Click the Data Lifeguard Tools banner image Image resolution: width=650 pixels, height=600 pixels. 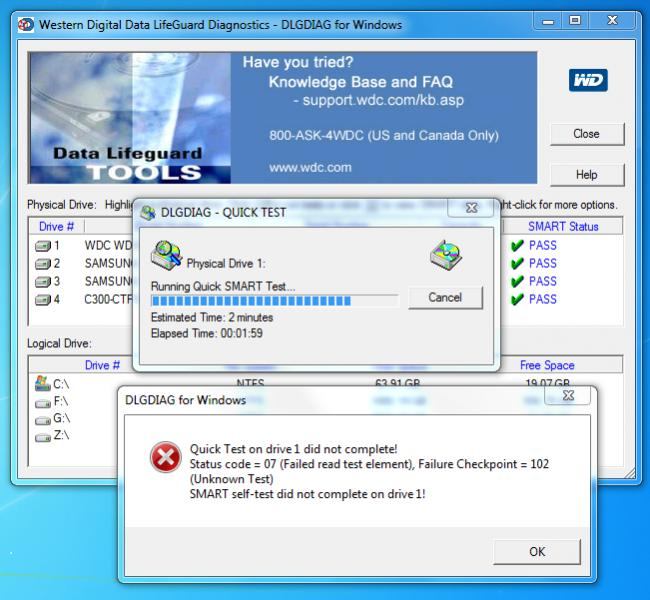click(x=130, y=118)
